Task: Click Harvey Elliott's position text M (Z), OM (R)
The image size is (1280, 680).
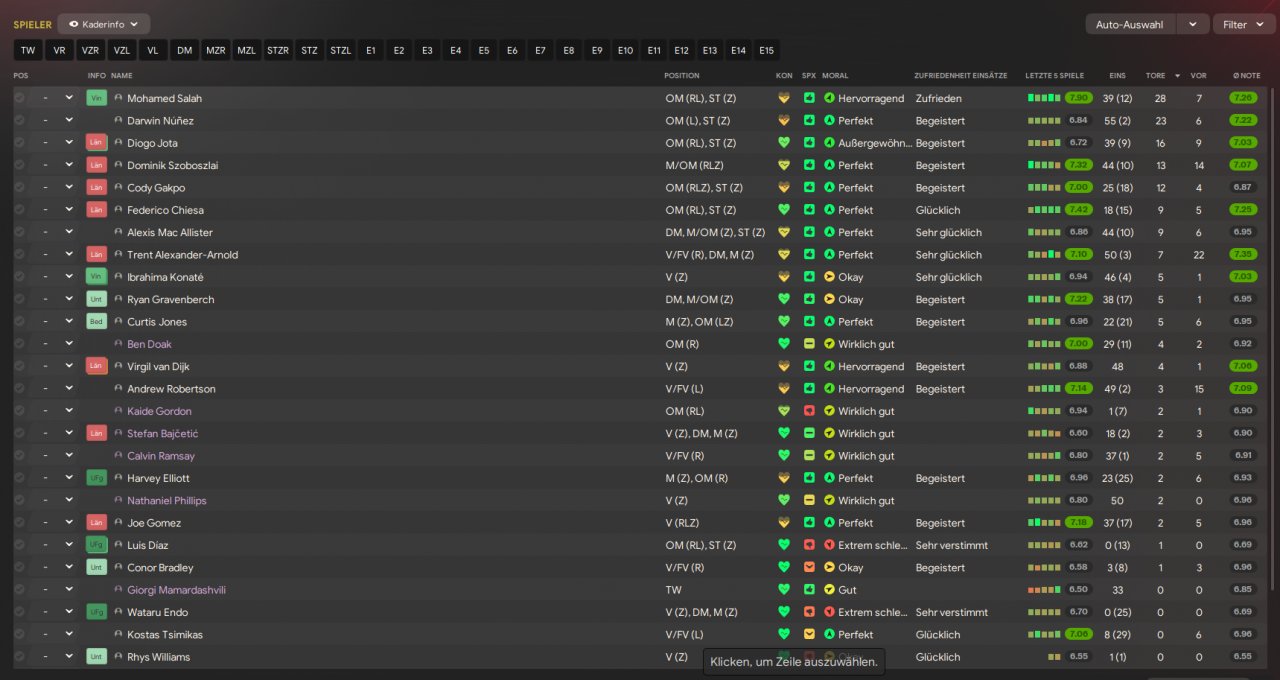Action: (x=696, y=478)
